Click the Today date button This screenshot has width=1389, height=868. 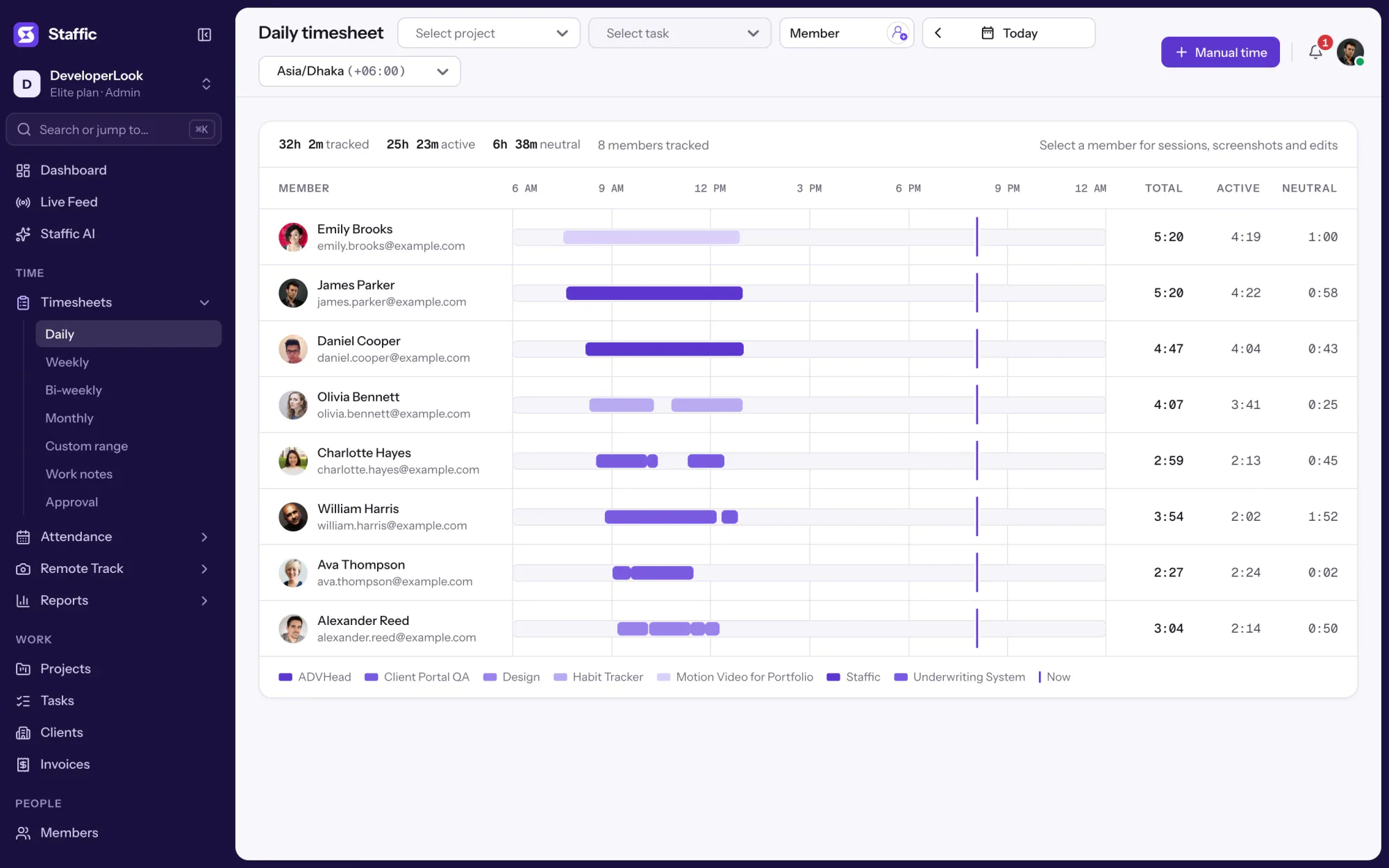point(1008,33)
